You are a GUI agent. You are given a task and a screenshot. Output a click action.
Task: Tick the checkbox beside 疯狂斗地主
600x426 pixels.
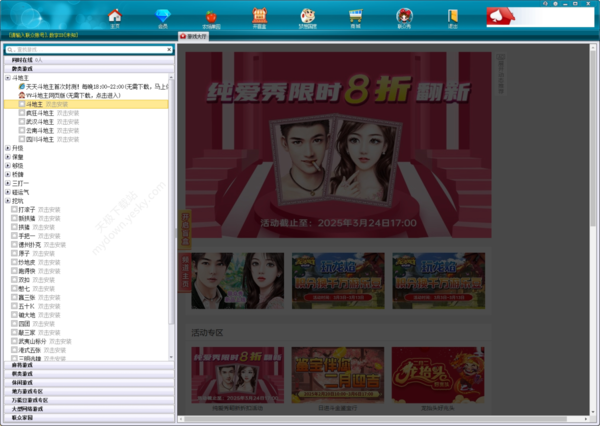[22, 113]
